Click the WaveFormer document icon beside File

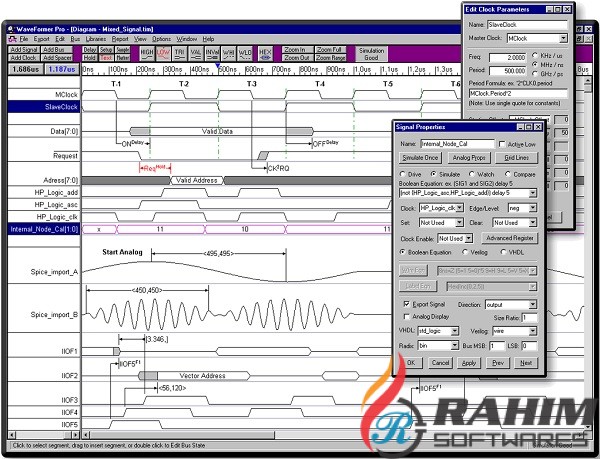(x=13, y=39)
